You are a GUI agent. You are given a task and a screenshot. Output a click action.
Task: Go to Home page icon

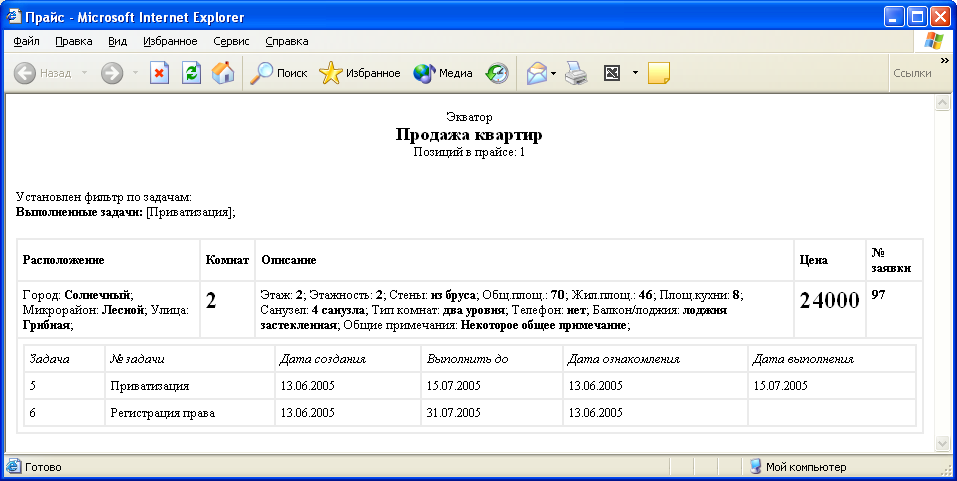click(223, 73)
